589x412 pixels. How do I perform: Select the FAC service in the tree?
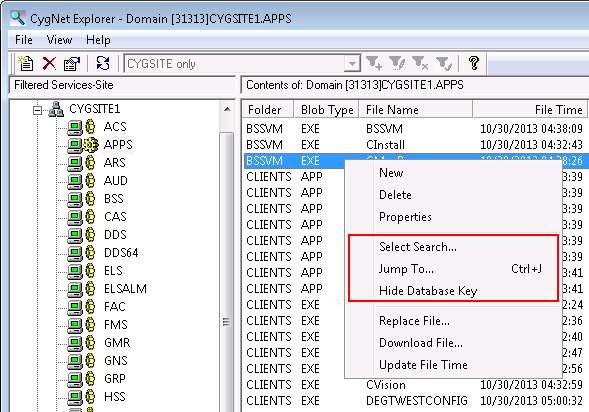click(115, 307)
